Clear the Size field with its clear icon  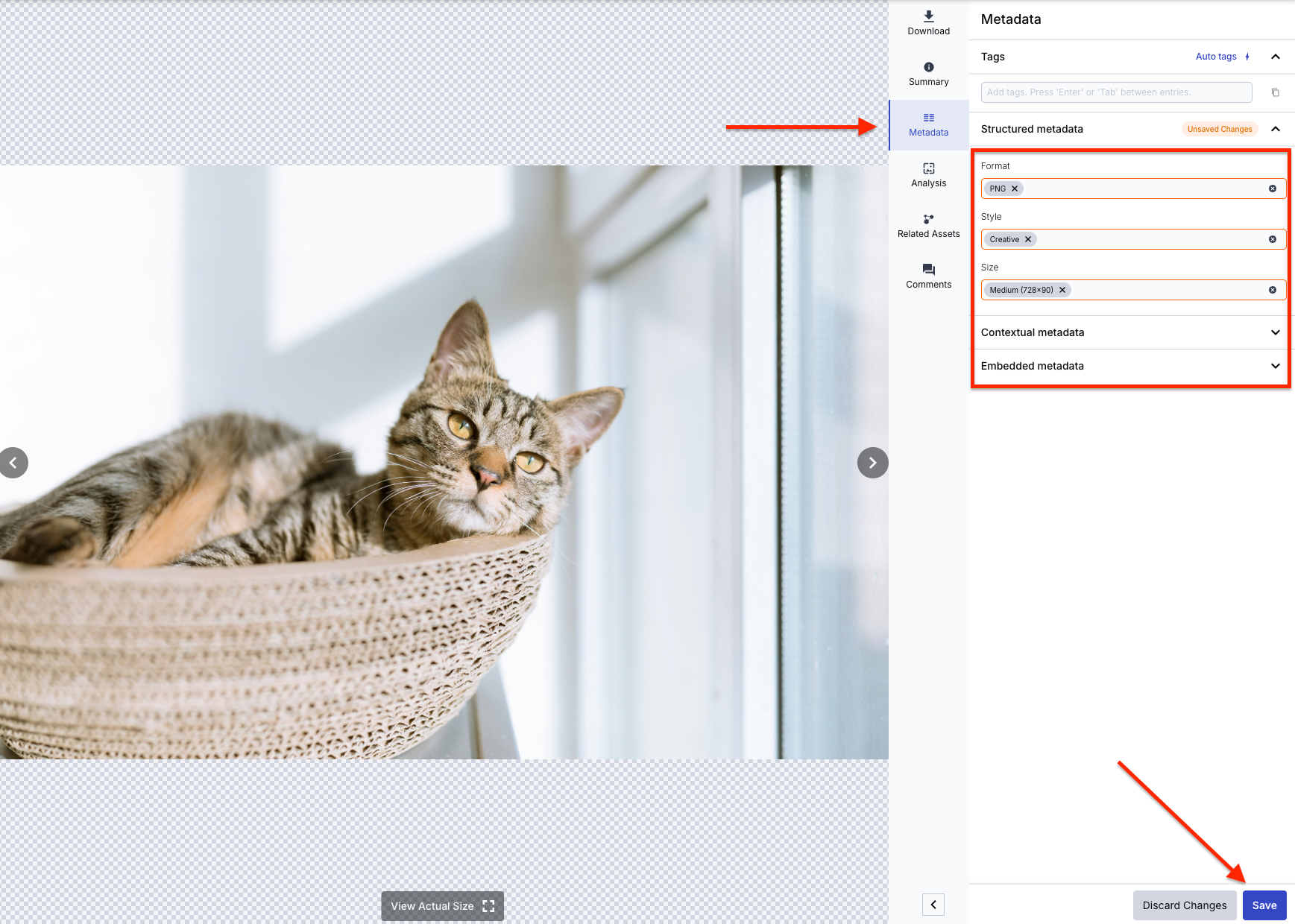point(1272,290)
